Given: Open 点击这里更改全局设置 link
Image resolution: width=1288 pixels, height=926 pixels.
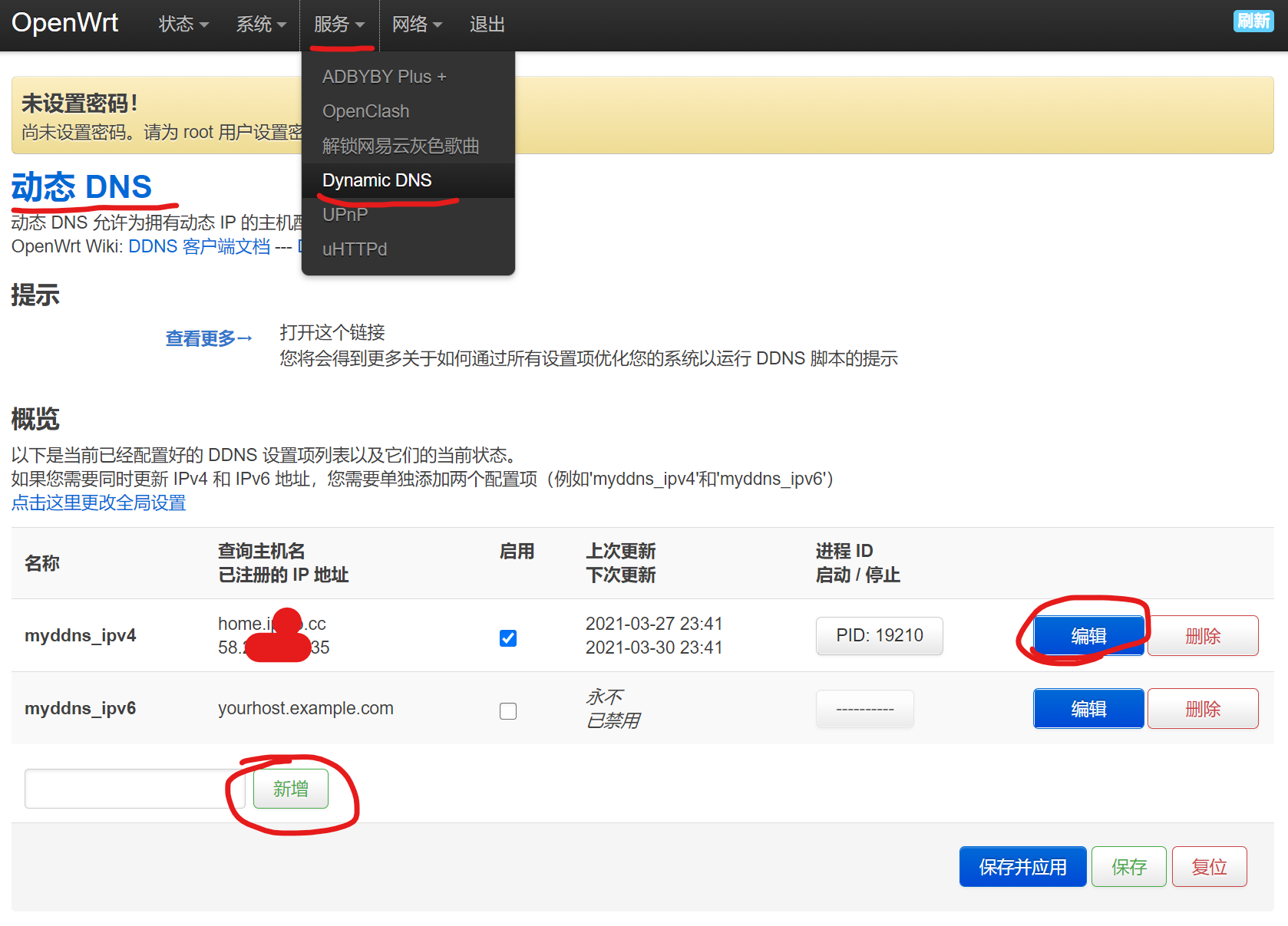Looking at the screenshot, I should (x=98, y=503).
